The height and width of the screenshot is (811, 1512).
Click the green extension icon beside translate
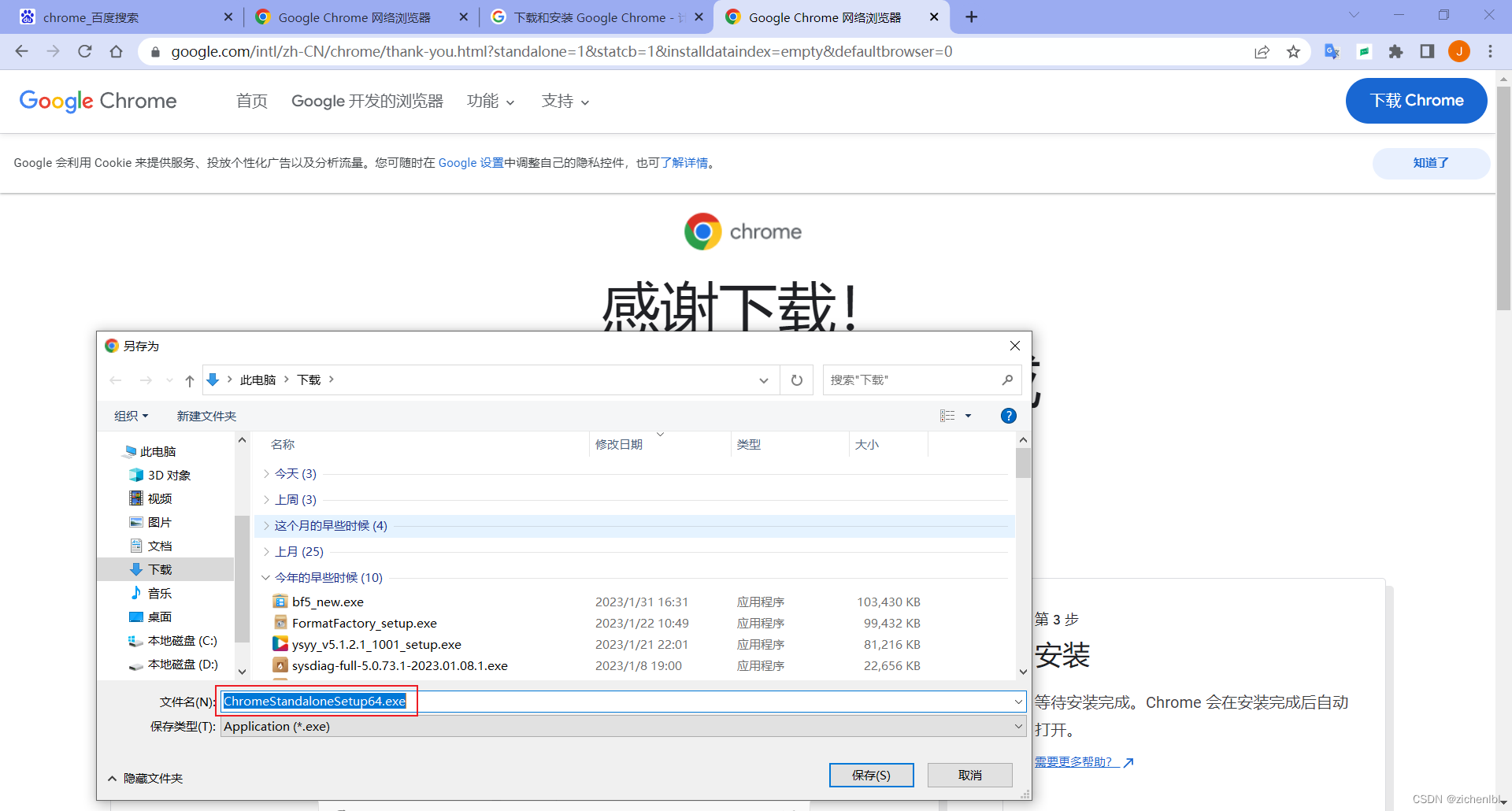[1364, 51]
